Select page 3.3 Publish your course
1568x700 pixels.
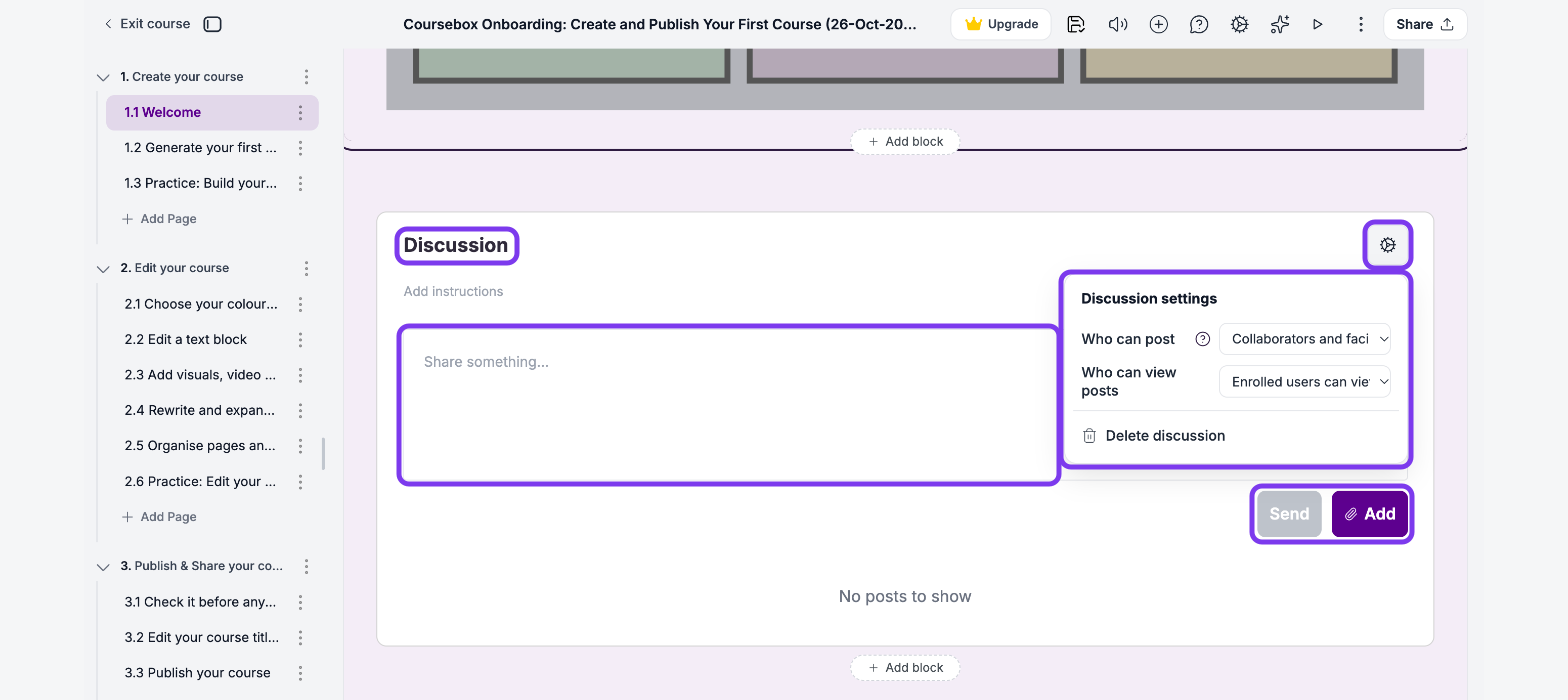(198, 673)
